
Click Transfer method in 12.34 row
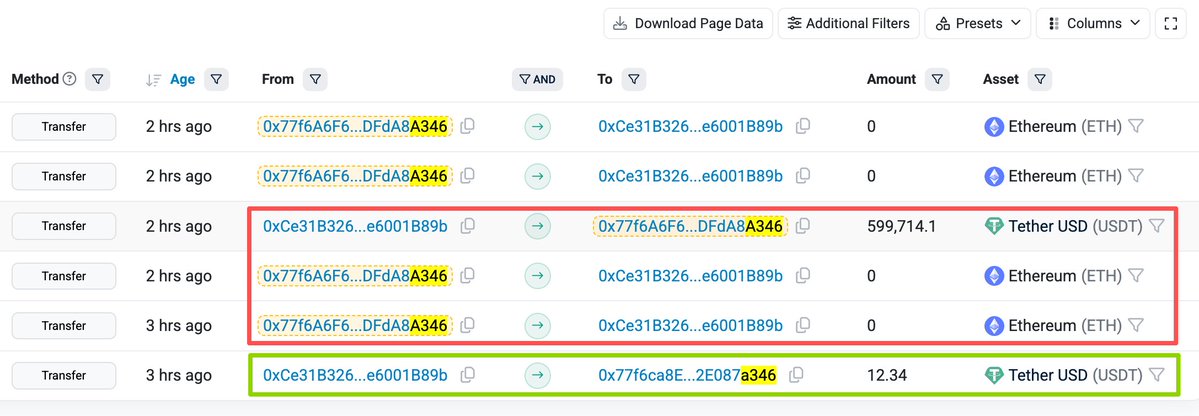coord(63,375)
